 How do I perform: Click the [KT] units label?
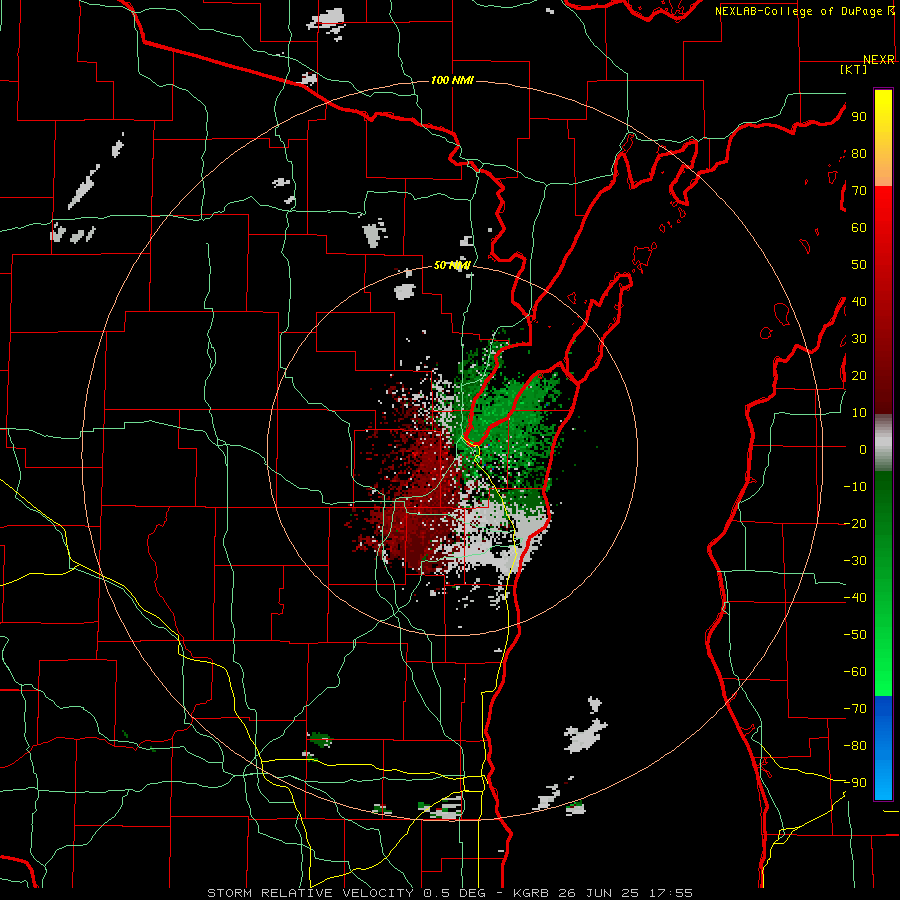point(853,69)
